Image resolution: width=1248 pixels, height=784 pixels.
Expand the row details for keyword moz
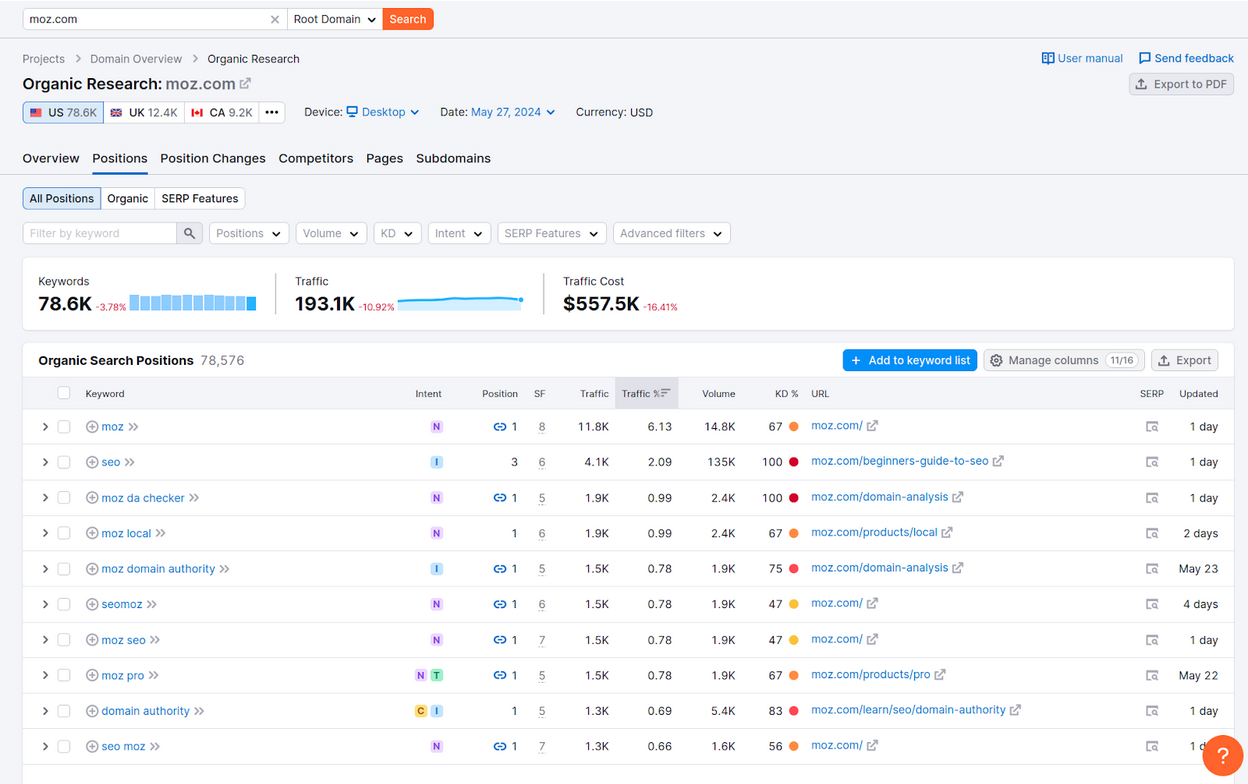tap(45, 427)
